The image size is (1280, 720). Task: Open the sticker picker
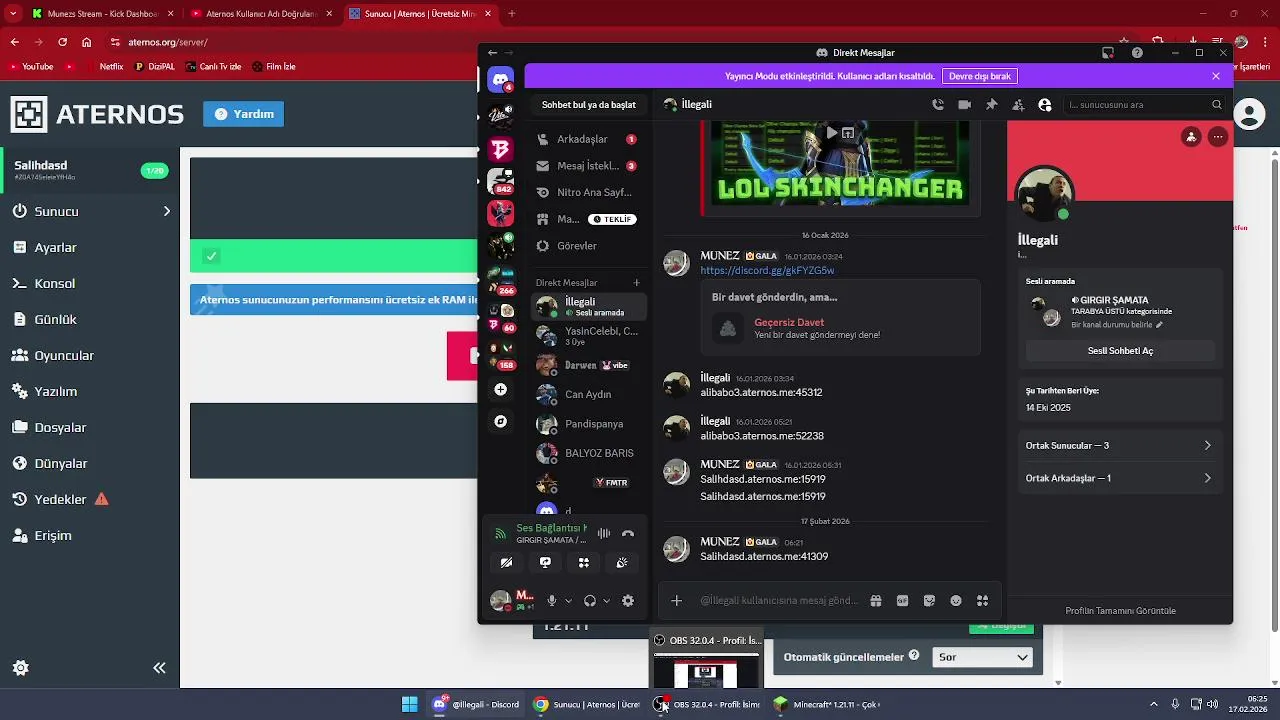tap(929, 601)
